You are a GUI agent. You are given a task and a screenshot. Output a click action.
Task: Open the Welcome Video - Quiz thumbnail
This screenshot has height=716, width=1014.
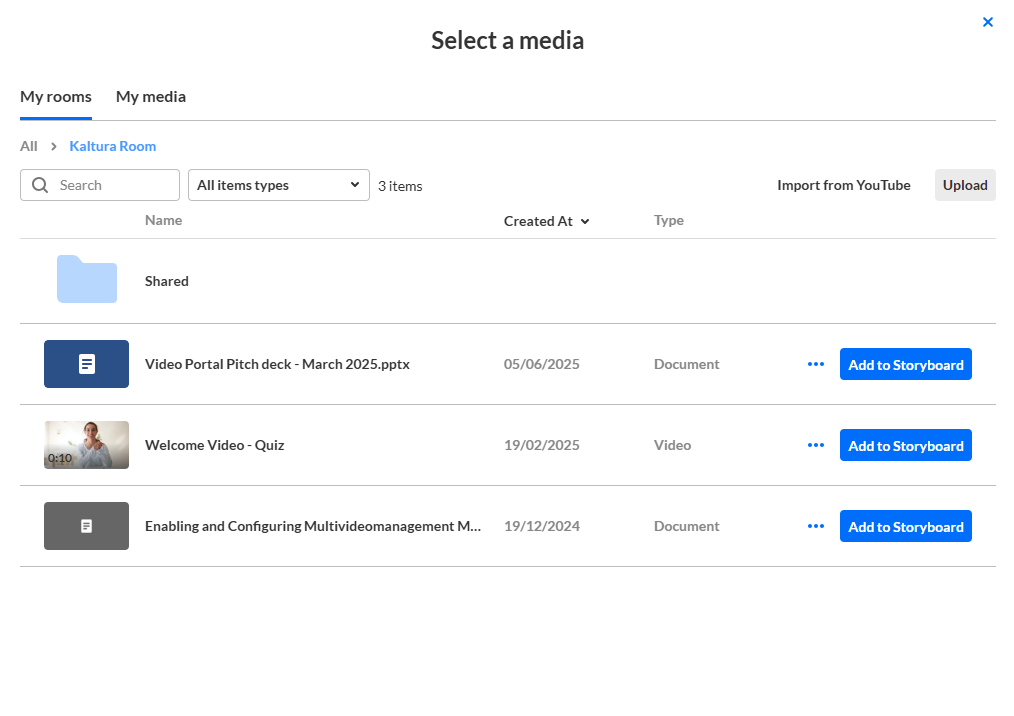(x=86, y=445)
